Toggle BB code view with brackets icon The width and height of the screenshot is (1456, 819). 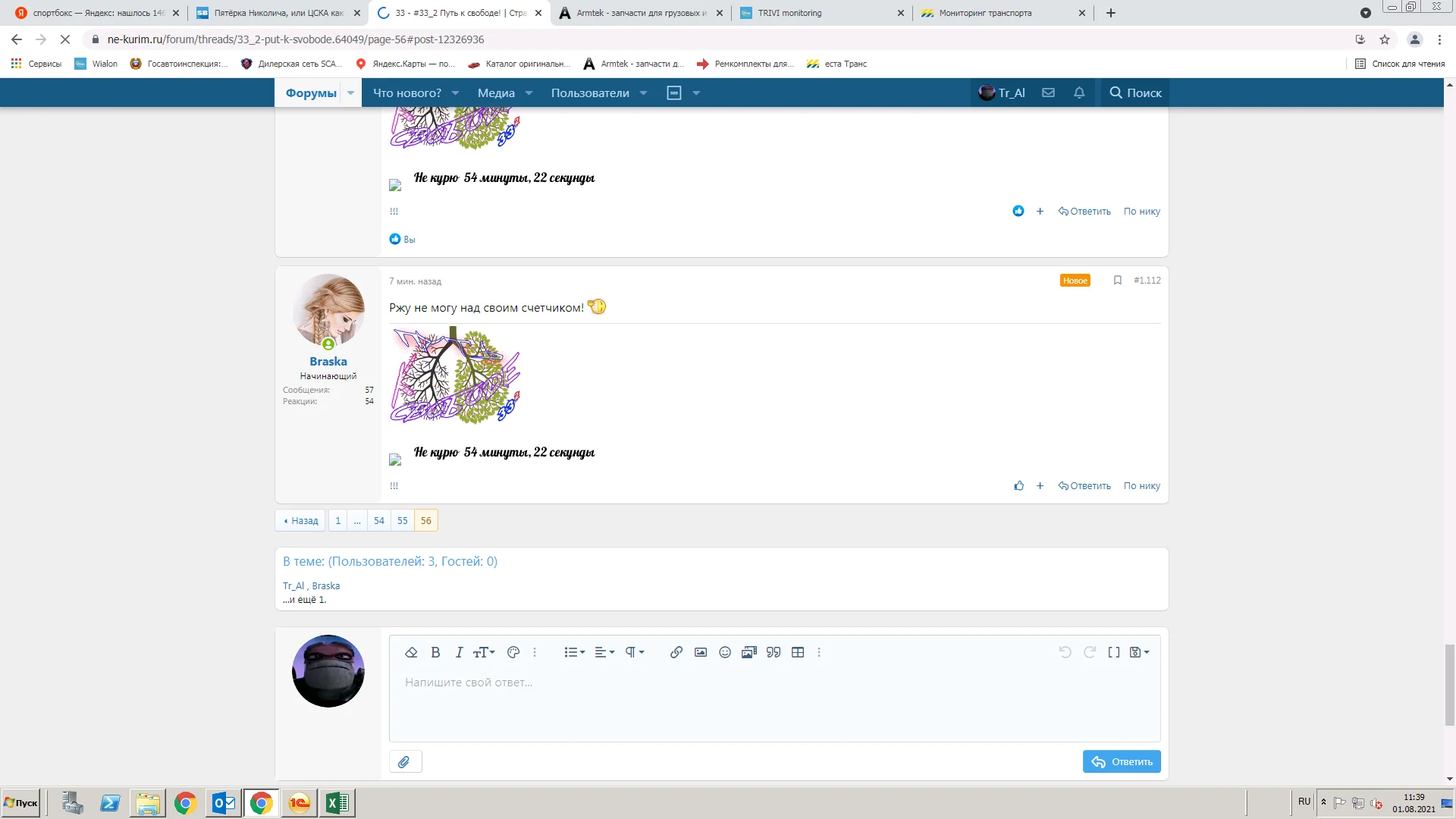click(x=1113, y=651)
